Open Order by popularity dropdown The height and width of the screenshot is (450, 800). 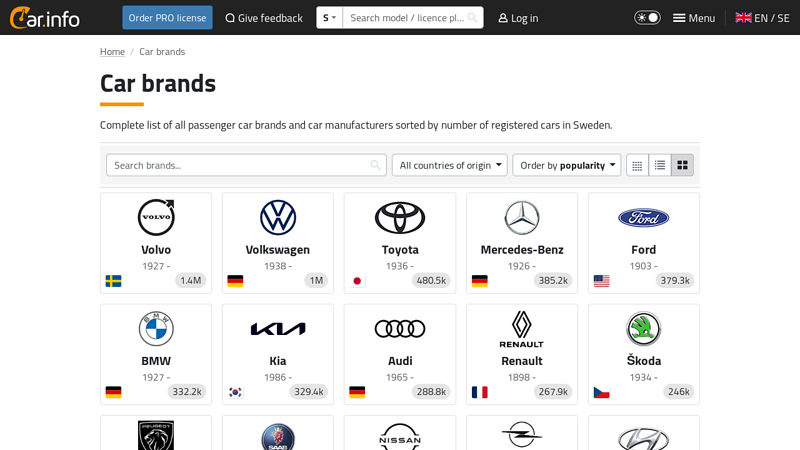(x=567, y=165)
